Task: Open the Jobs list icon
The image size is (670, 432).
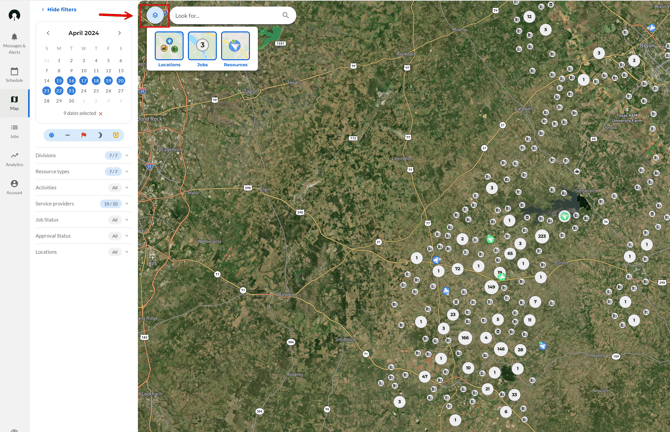Action: point(14,131)
